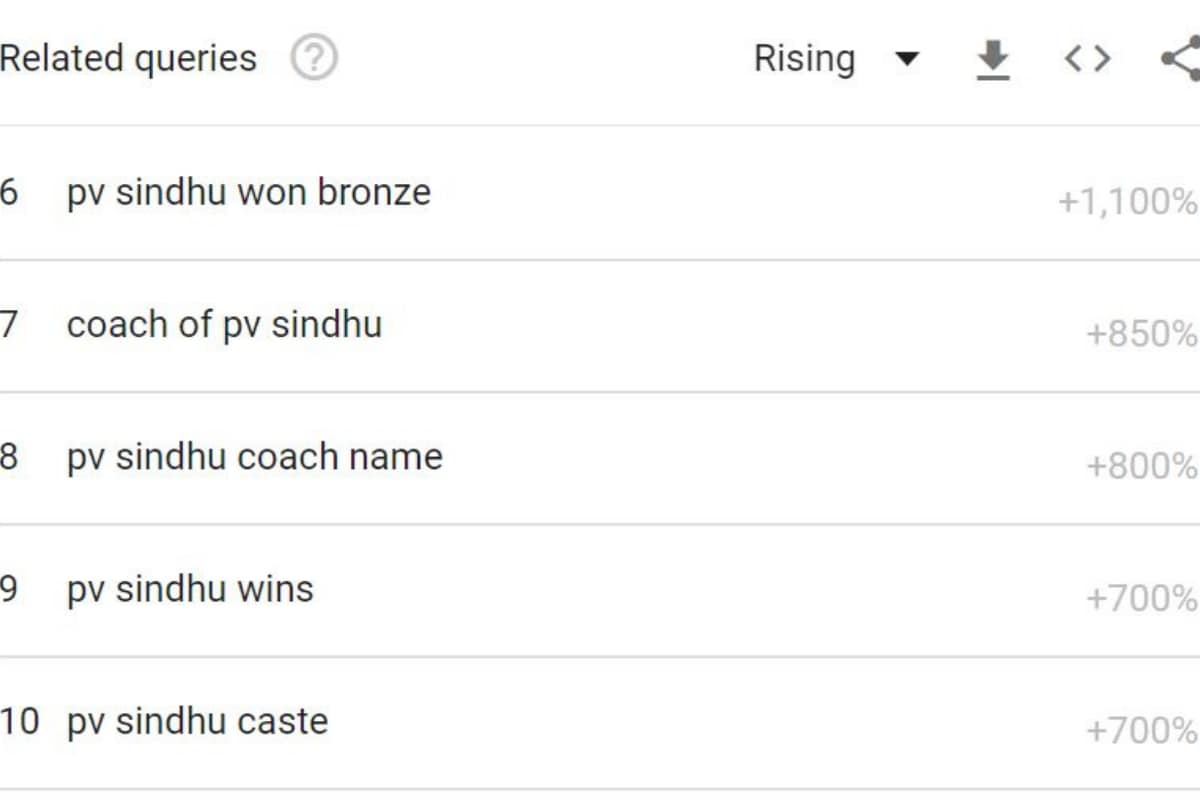This screenshot has height=800, width=1200.
Task: Expand the Rising dropdown arrow
Action: (x=907, y=59)
